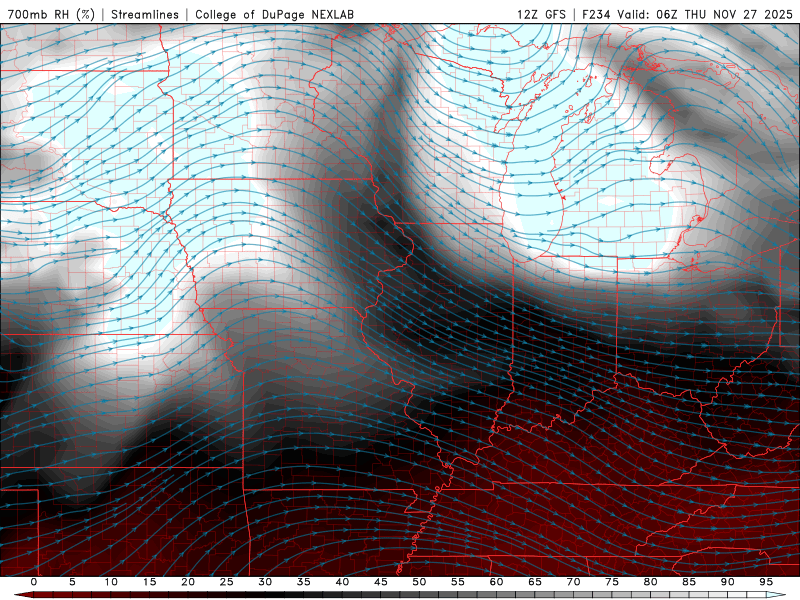Click the relative humidity color scale bar

tap(400, 595)
